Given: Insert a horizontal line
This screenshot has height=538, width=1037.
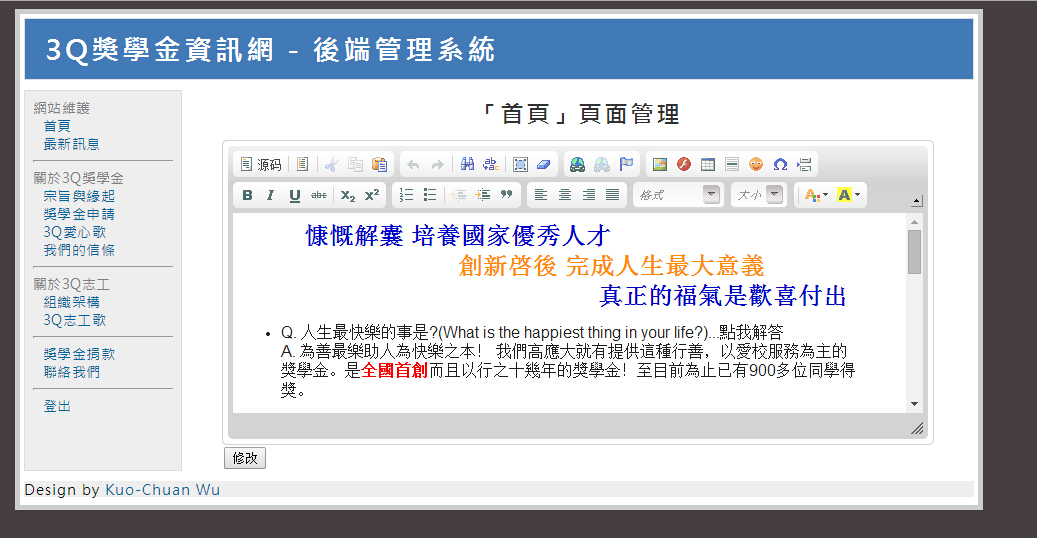Looking at the screenshot, I should [731, 164].
